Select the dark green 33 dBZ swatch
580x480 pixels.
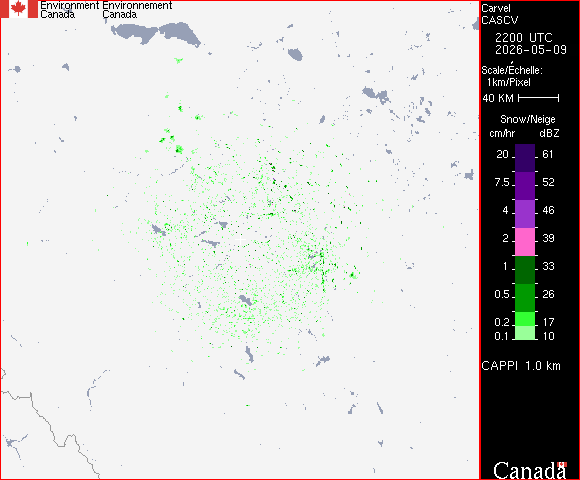525,270
